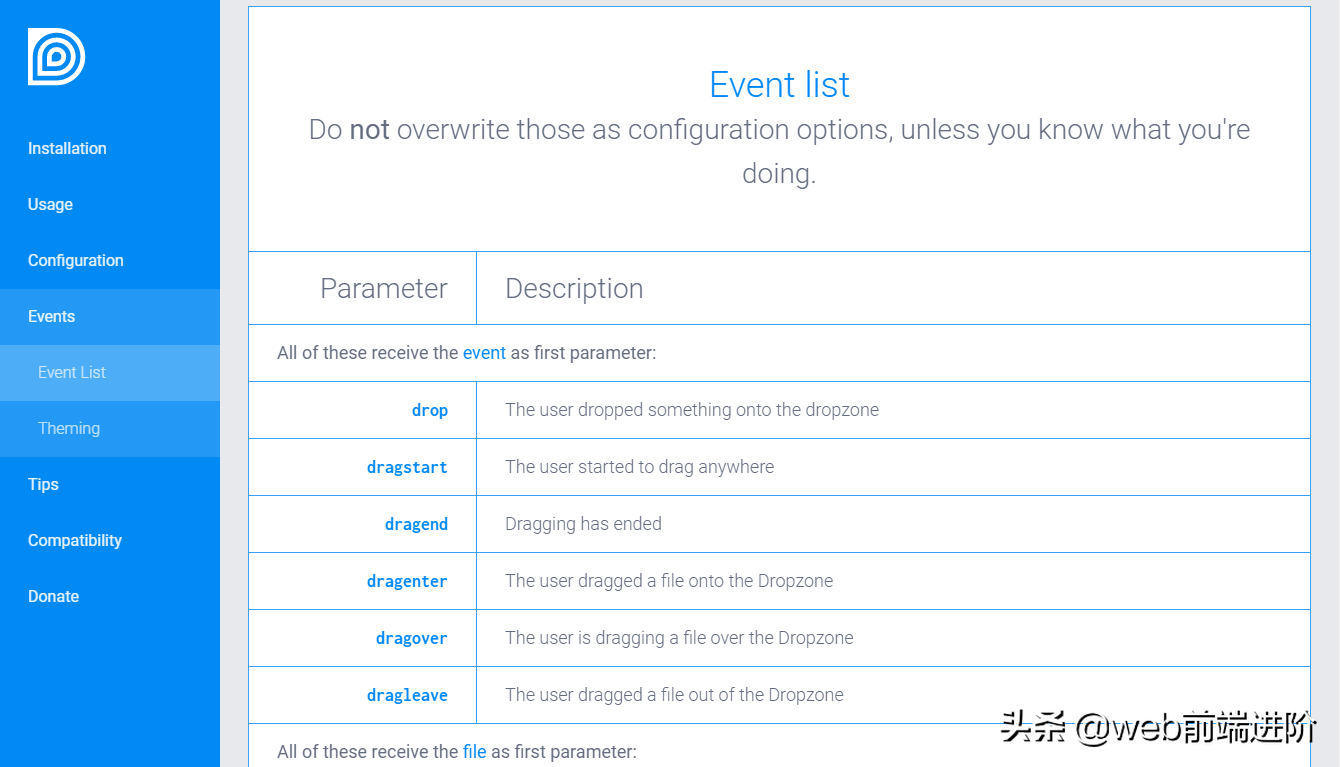Select the Parameter column header
The height and width of the screenshot is (767, 1340).
[x=383, y=288]
